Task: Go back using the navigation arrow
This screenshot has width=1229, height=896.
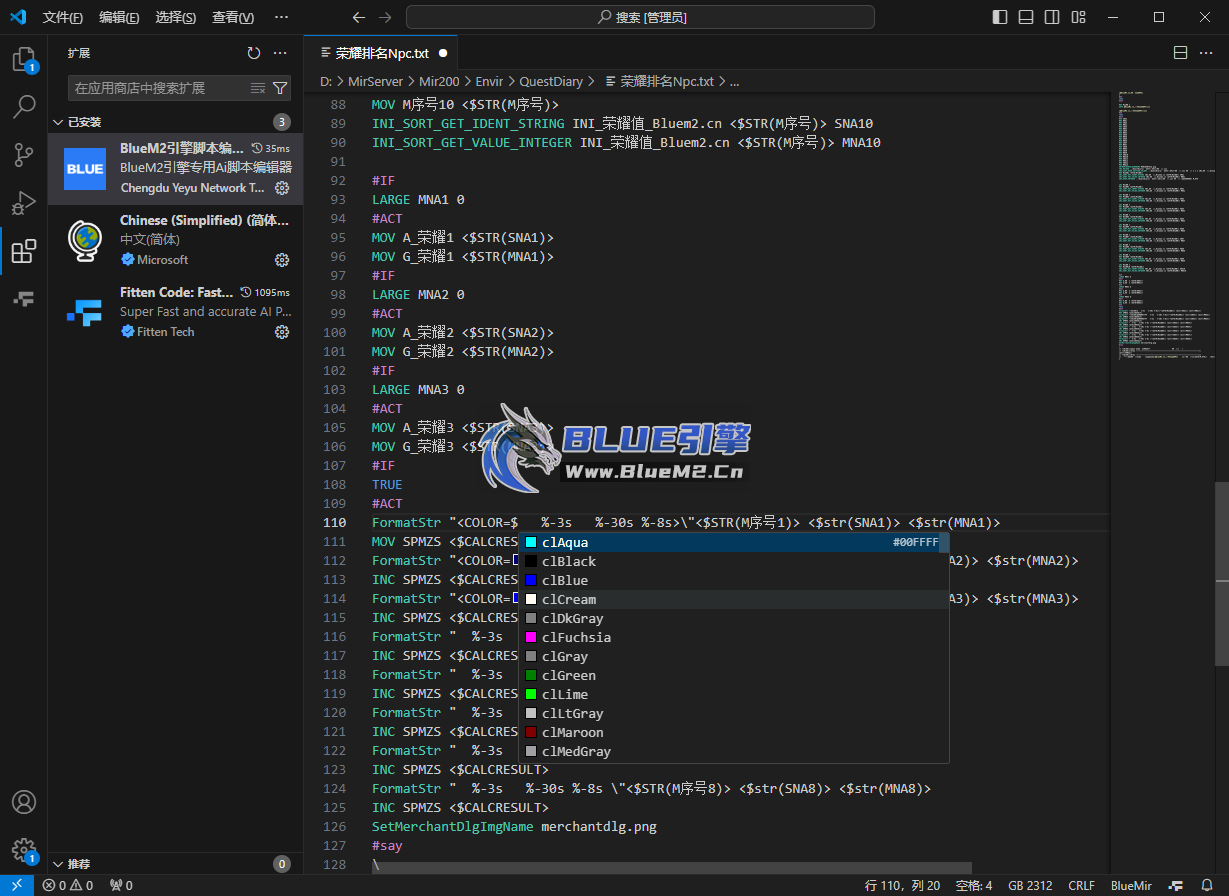Action: tap(359, 17)
